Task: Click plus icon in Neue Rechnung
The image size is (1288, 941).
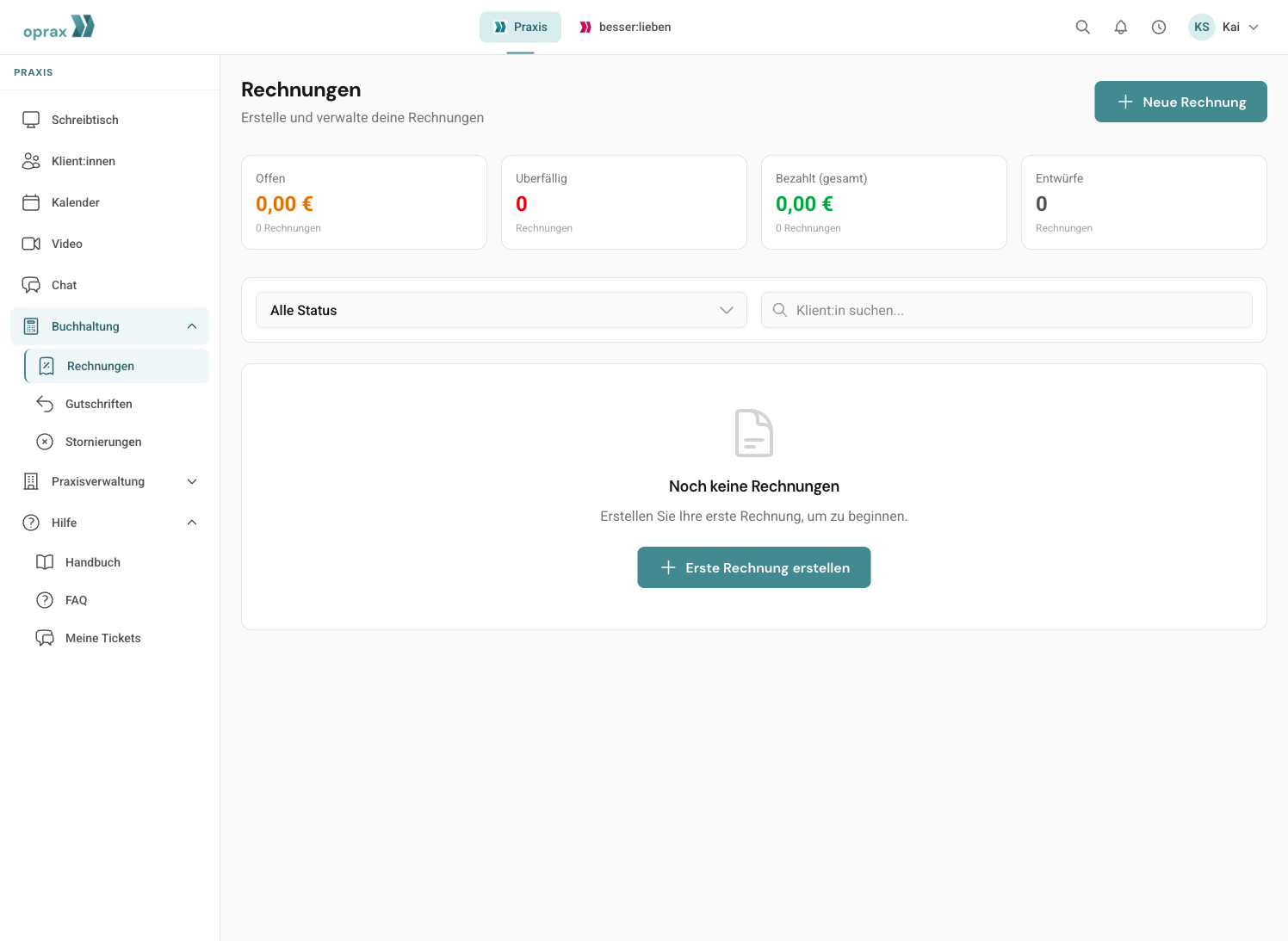Action: click(1125, 102)
